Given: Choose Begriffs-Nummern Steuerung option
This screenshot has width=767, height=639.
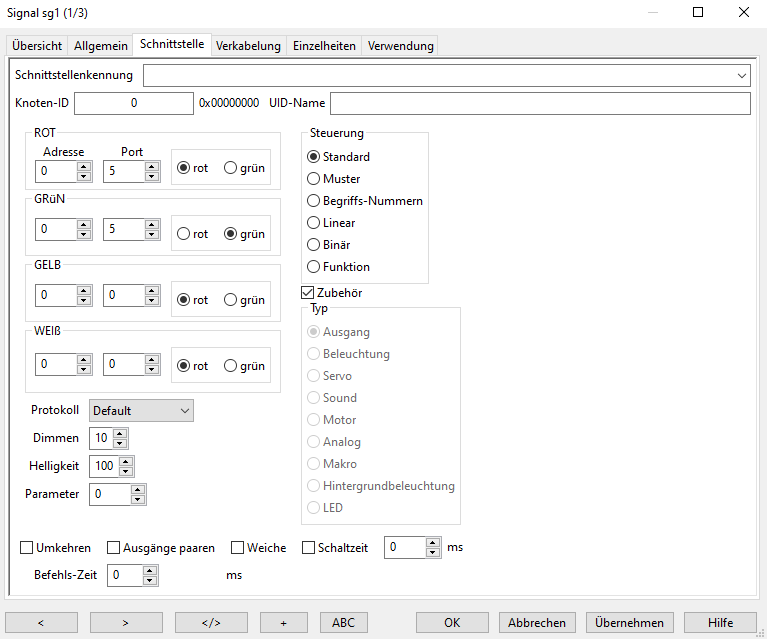Looking at the screenshot, I should click(365, 201).
